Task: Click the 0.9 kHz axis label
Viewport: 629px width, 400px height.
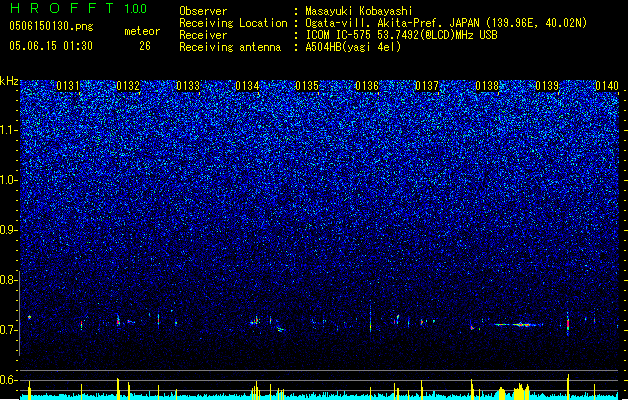Action: point(9,230)
